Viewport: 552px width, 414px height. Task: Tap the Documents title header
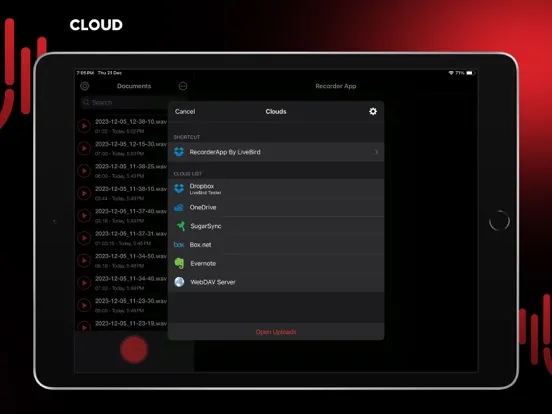134,86
